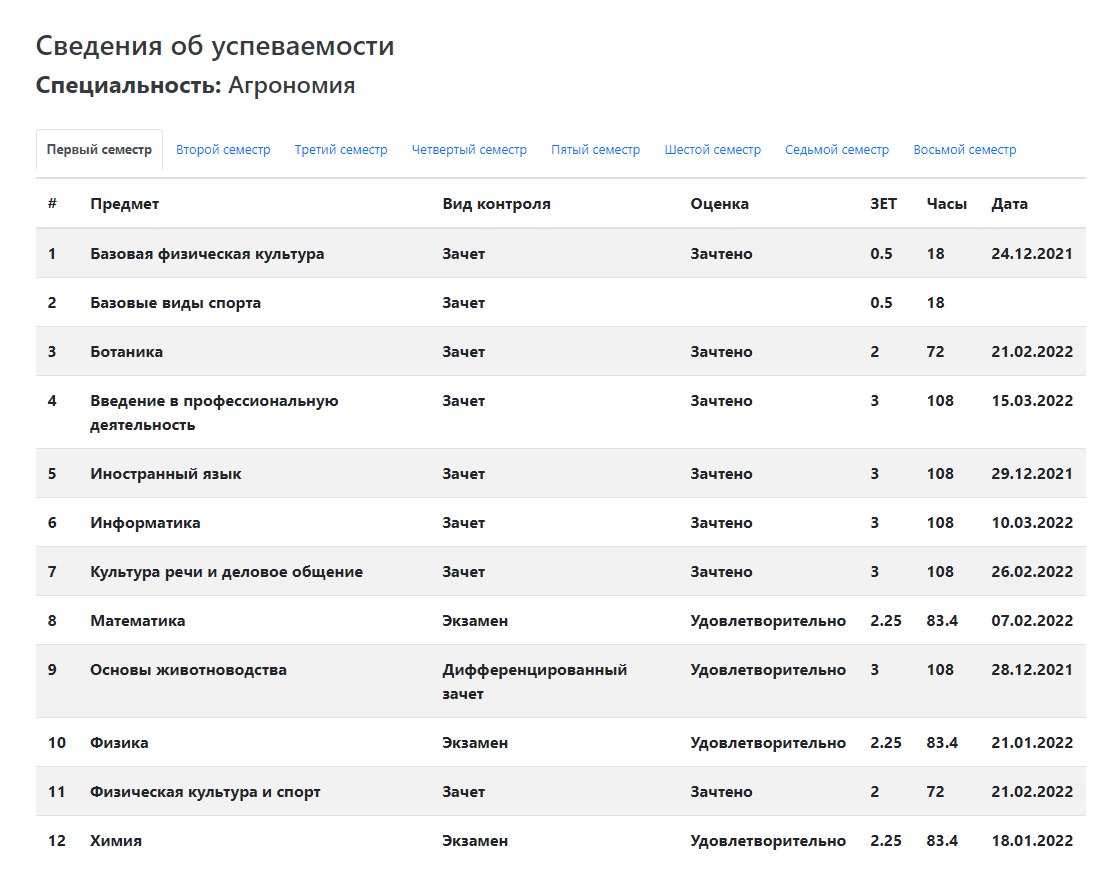Click the Базовые виды спорта row
The image size is (1114, 879).
[x=561, y=303]
